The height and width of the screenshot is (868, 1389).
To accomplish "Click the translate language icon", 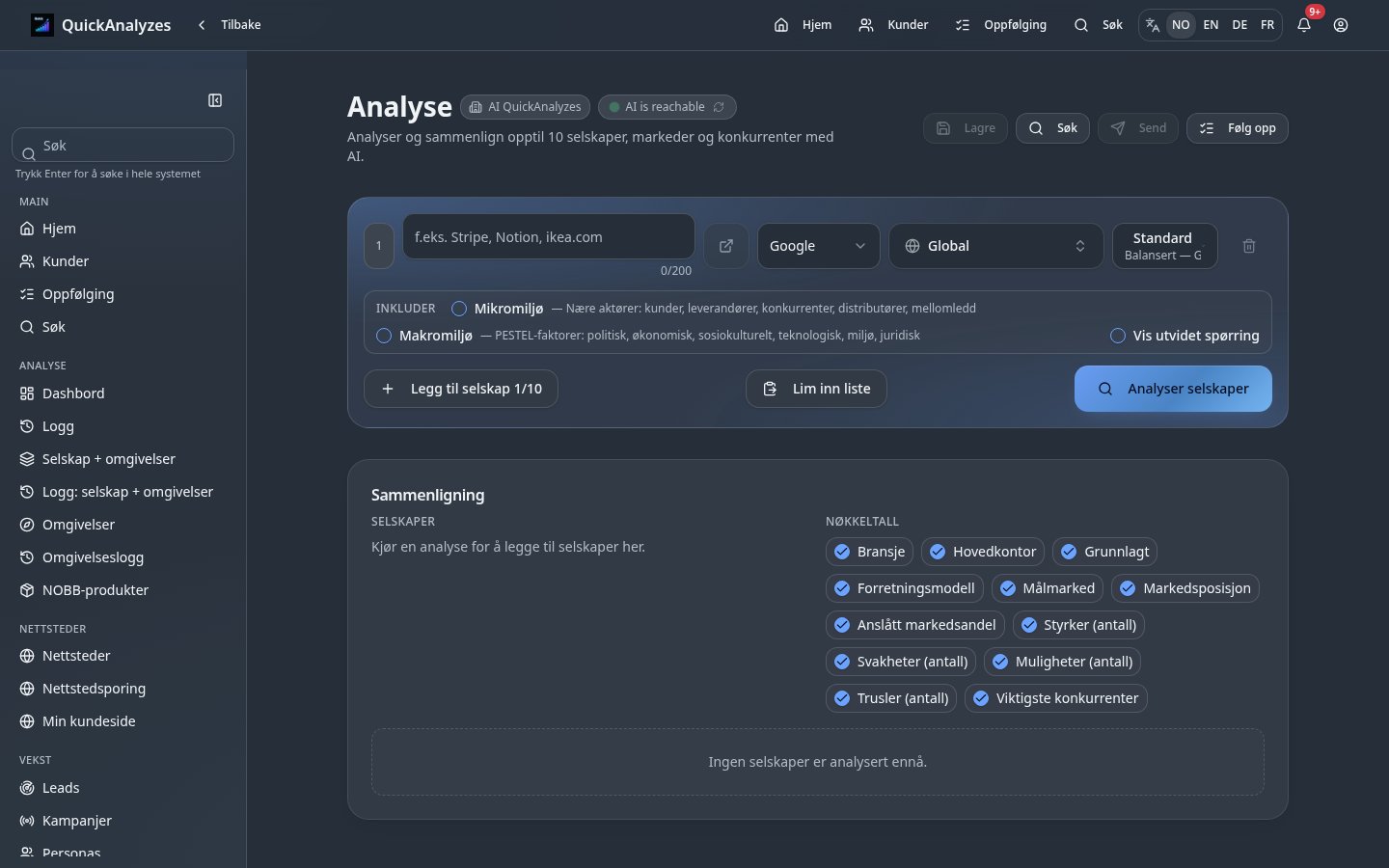I will 1153,25.
